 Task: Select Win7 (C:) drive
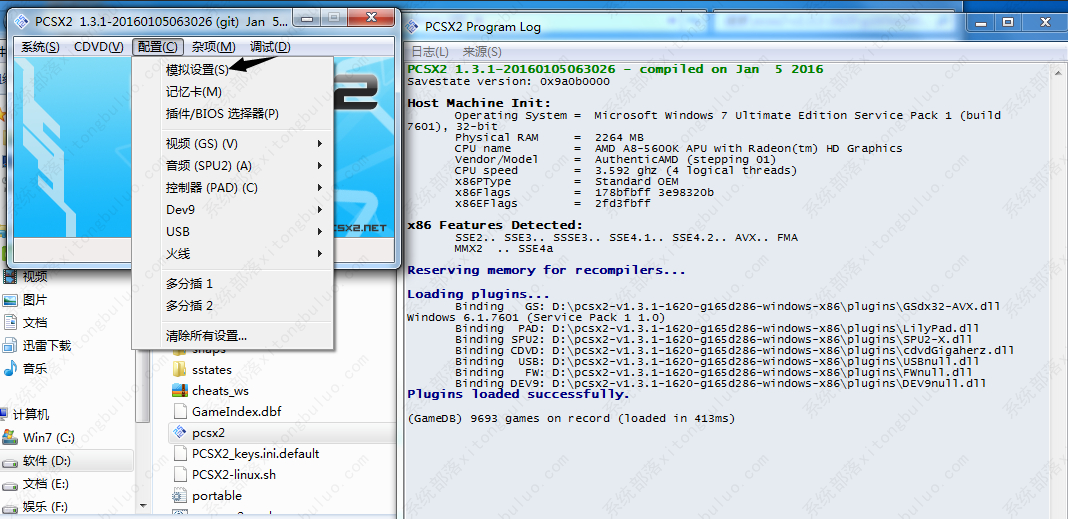[x=49, y=438]
